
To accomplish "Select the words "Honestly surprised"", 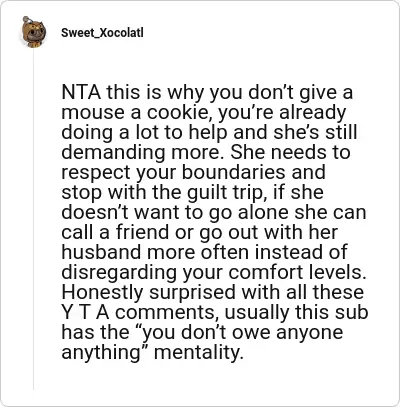I will 149,292.
